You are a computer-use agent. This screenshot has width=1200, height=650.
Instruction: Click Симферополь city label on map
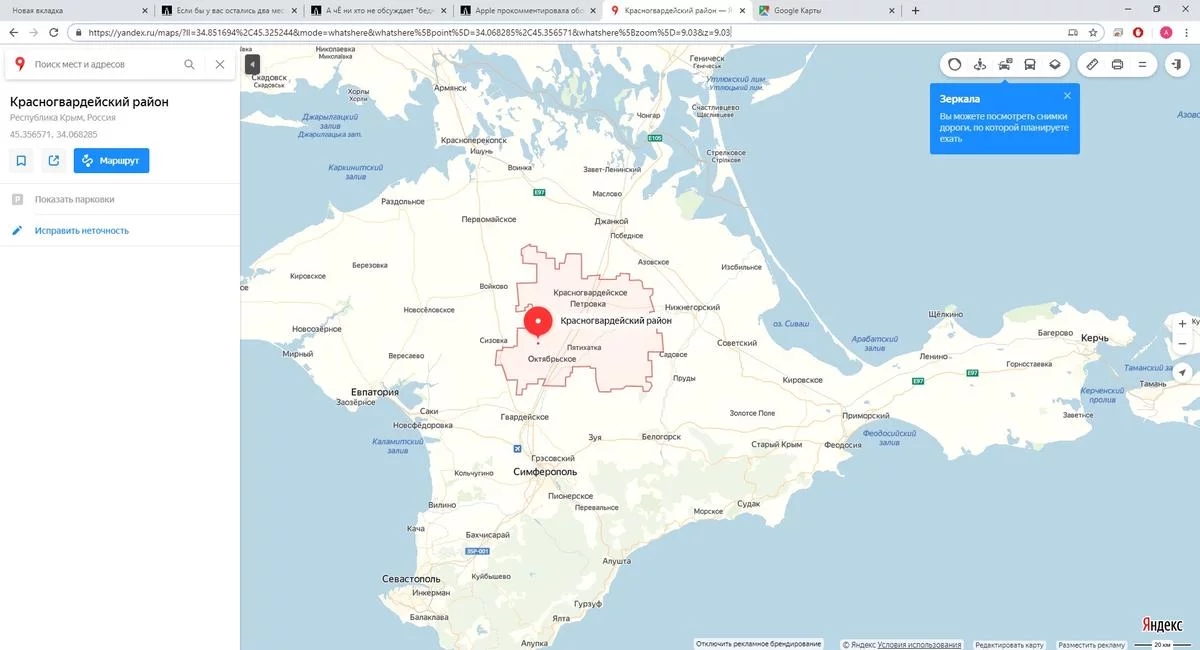545,470
